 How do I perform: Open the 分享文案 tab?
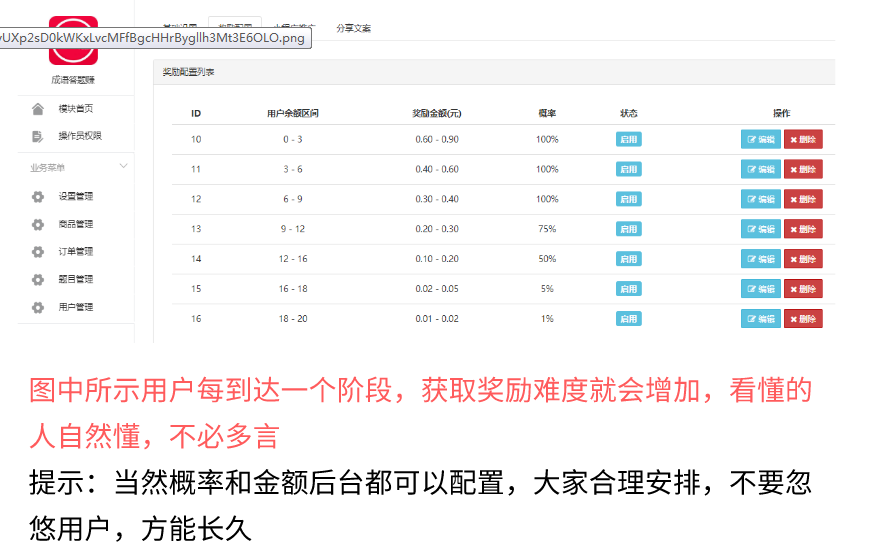353,28
